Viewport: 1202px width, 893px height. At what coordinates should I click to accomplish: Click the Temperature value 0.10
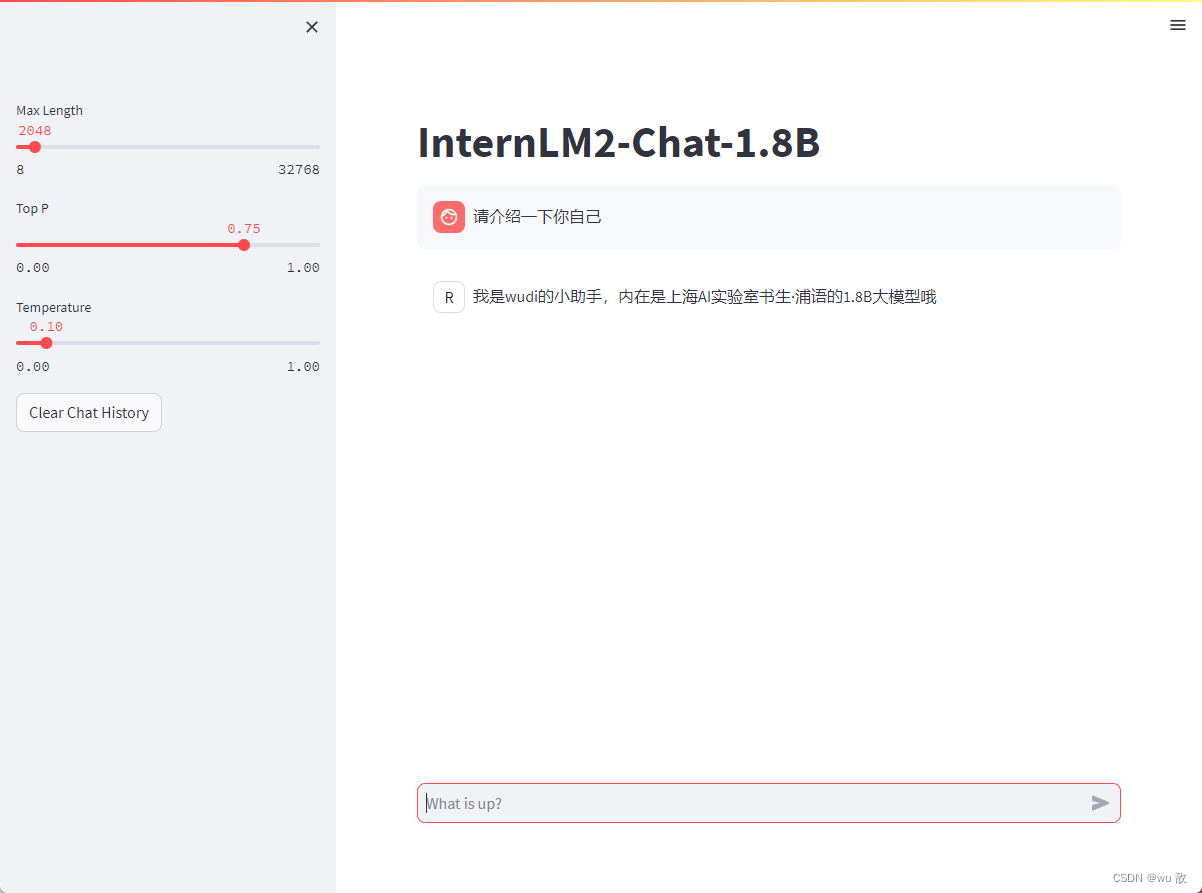(x=46, y=327)
